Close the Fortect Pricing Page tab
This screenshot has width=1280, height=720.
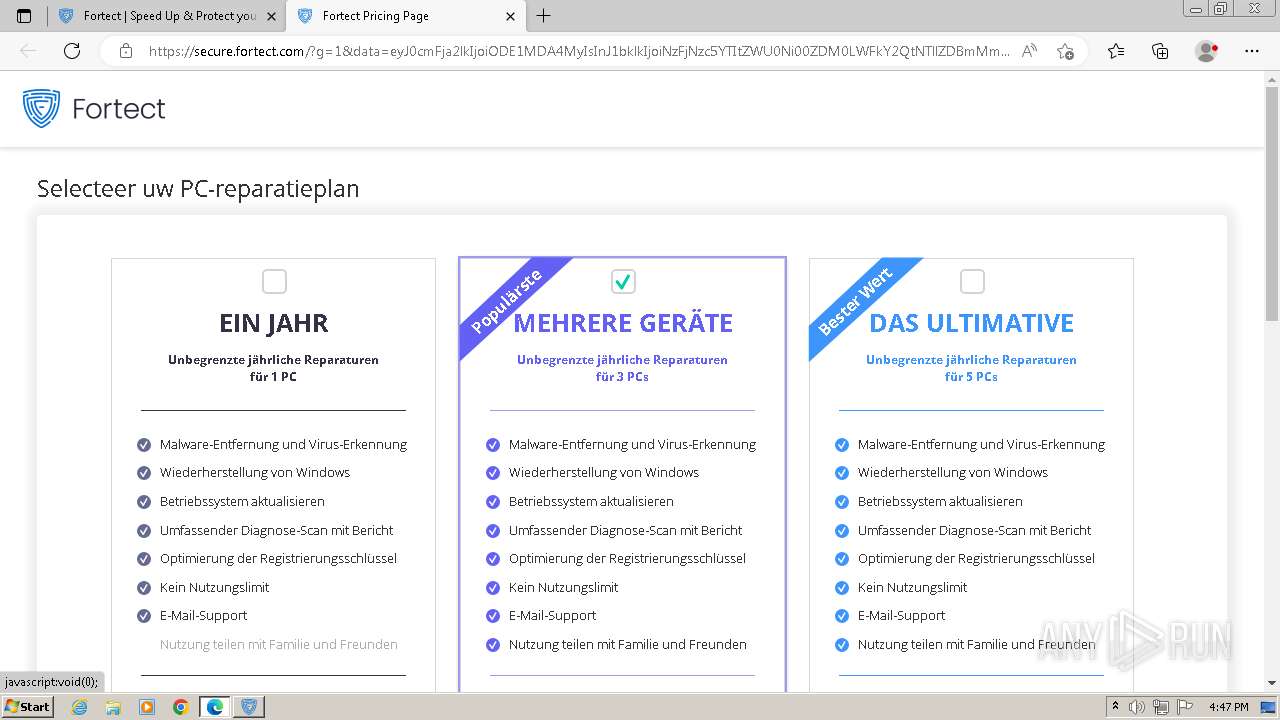click(511, 16)
